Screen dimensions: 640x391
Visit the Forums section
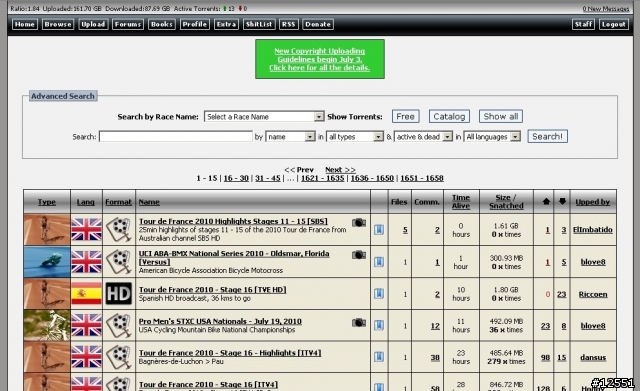pos(128,24)
